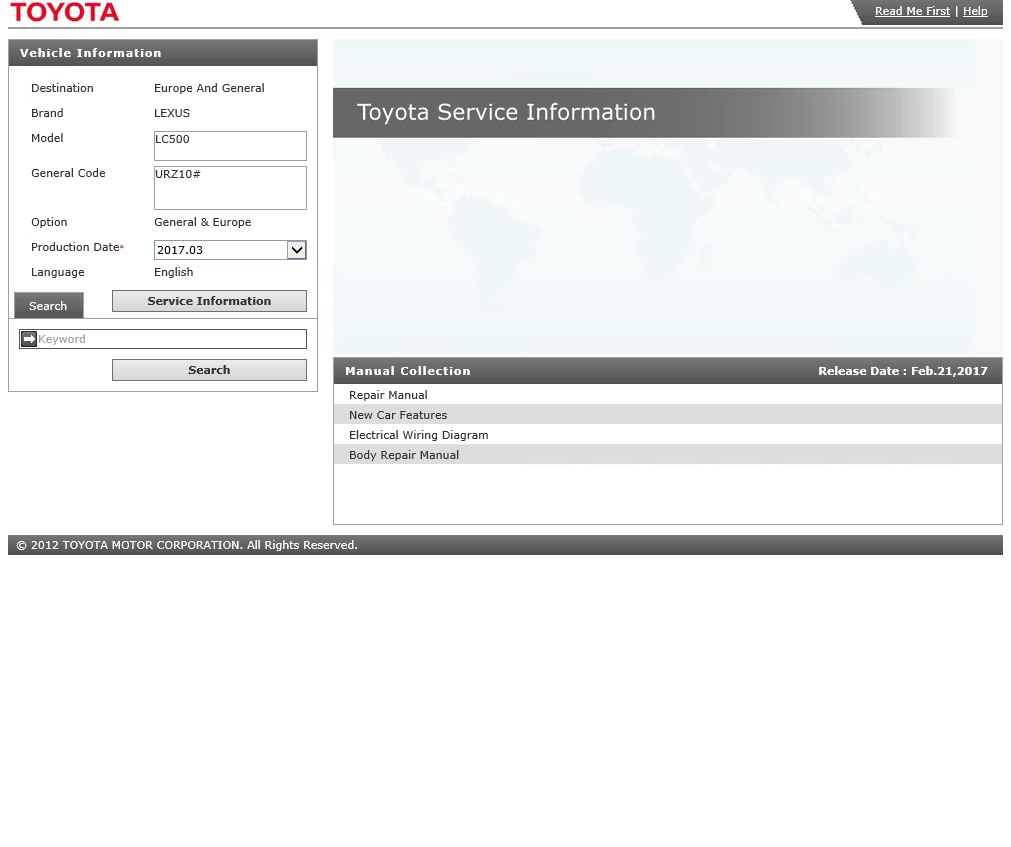Click the Vehicle Information panel header
This screenshot has height=847, width=1011.
[163, 53]
